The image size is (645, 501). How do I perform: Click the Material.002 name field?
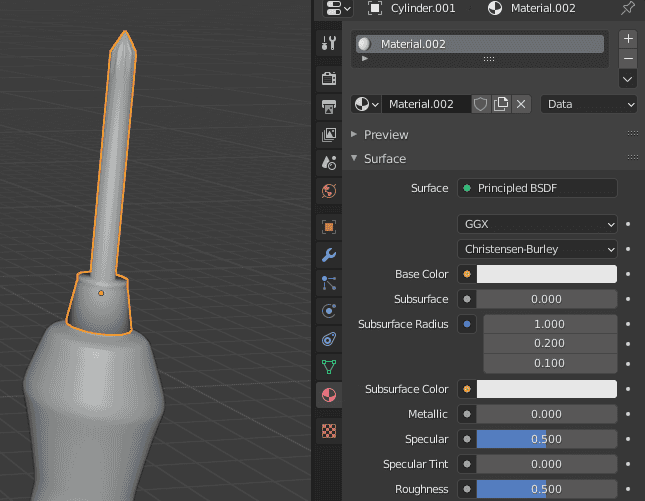tap(426, 104)
